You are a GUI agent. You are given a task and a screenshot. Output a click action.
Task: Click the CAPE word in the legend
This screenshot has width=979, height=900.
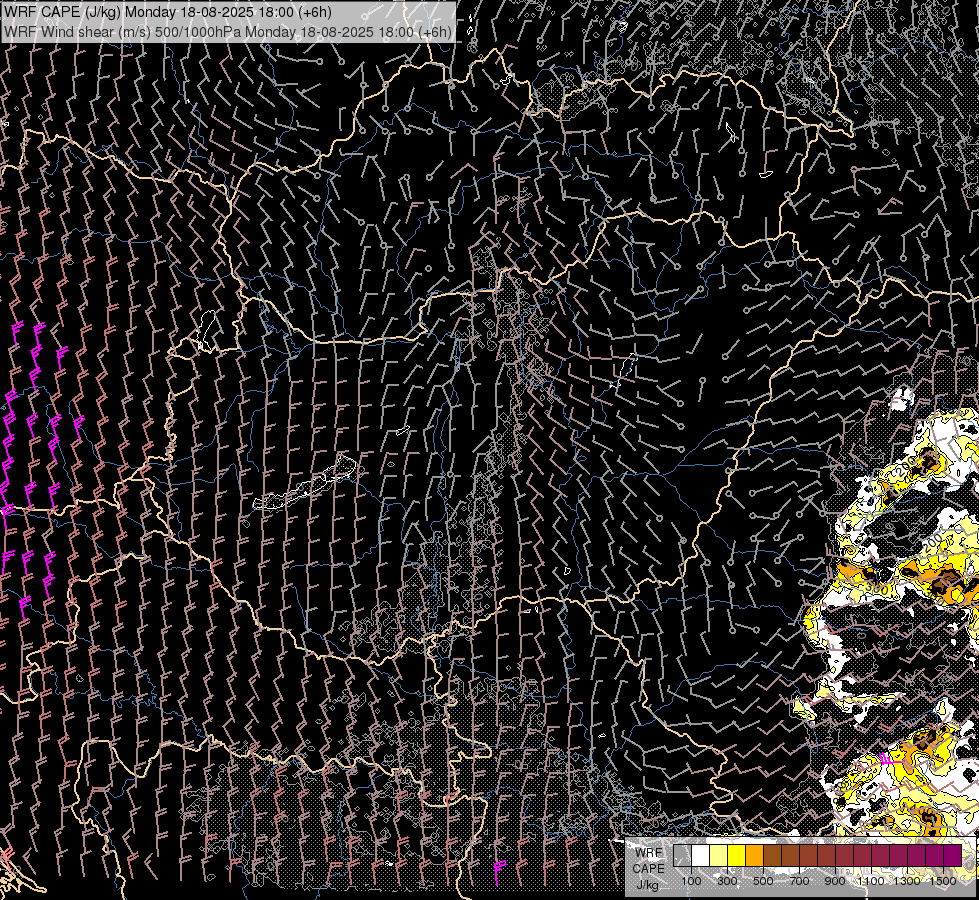648,869
